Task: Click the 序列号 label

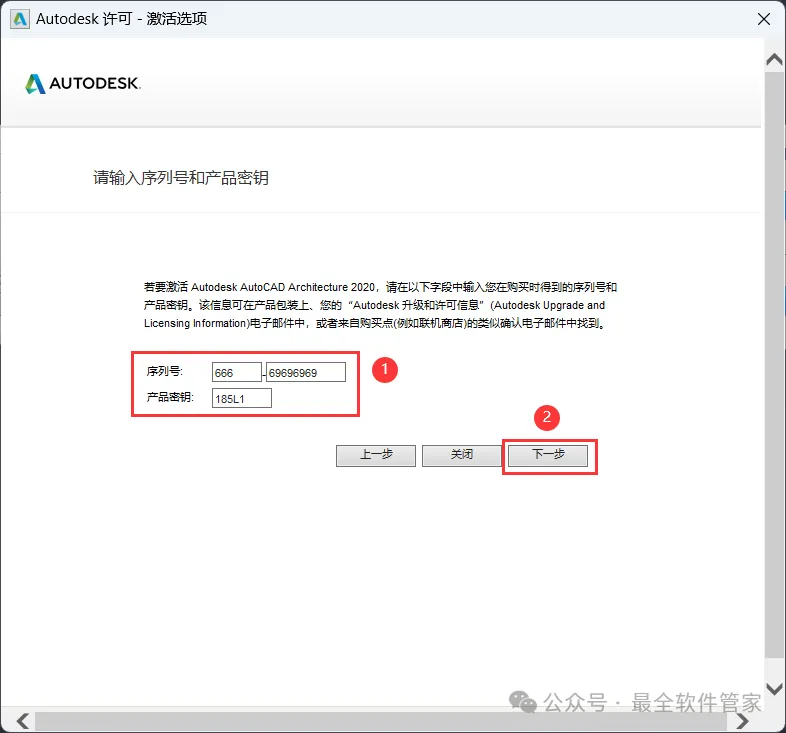Action: (165, 371)
